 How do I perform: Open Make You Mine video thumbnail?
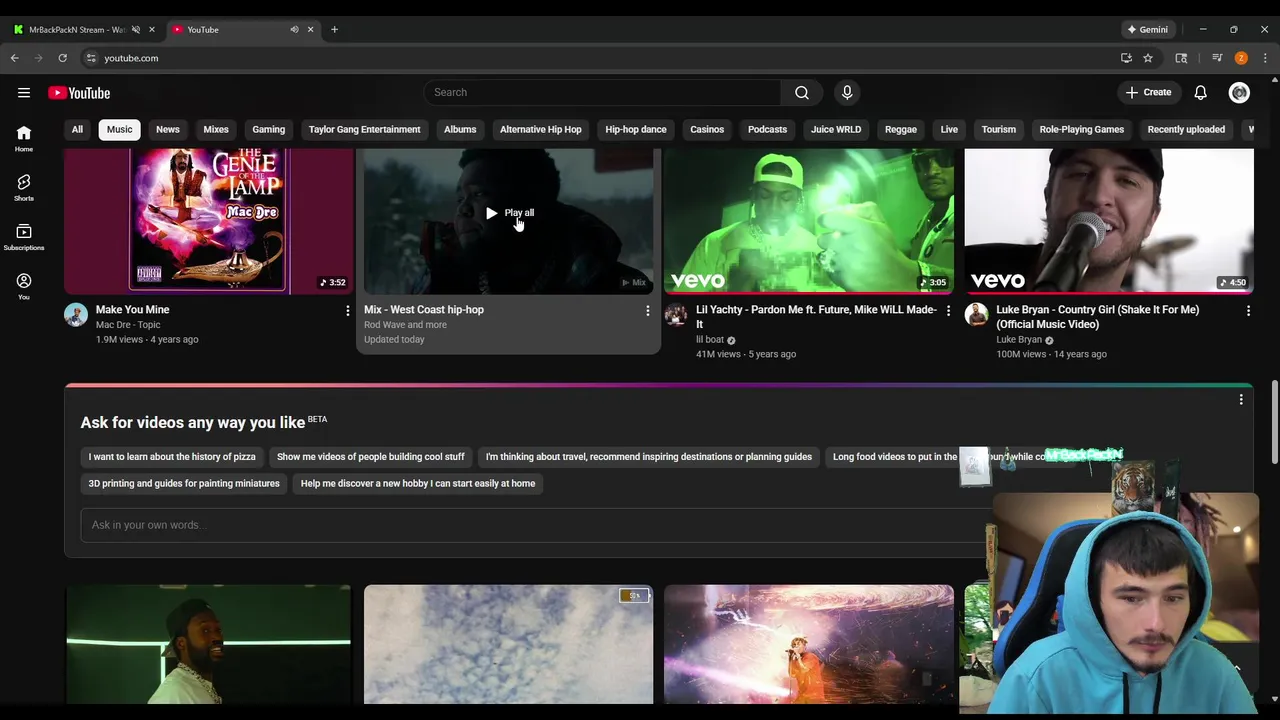click(x=208, y=221)
